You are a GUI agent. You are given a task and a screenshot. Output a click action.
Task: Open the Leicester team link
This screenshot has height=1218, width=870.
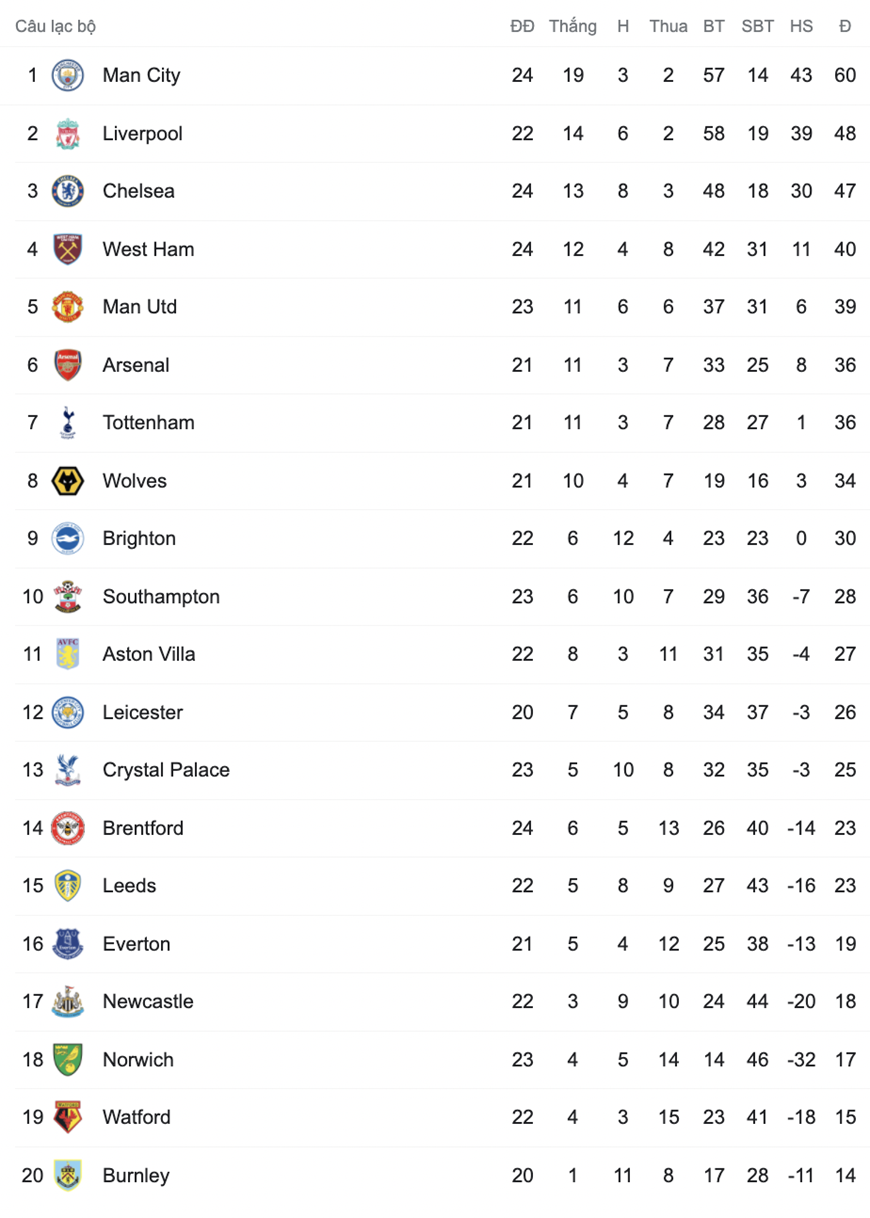pos(143,712)
